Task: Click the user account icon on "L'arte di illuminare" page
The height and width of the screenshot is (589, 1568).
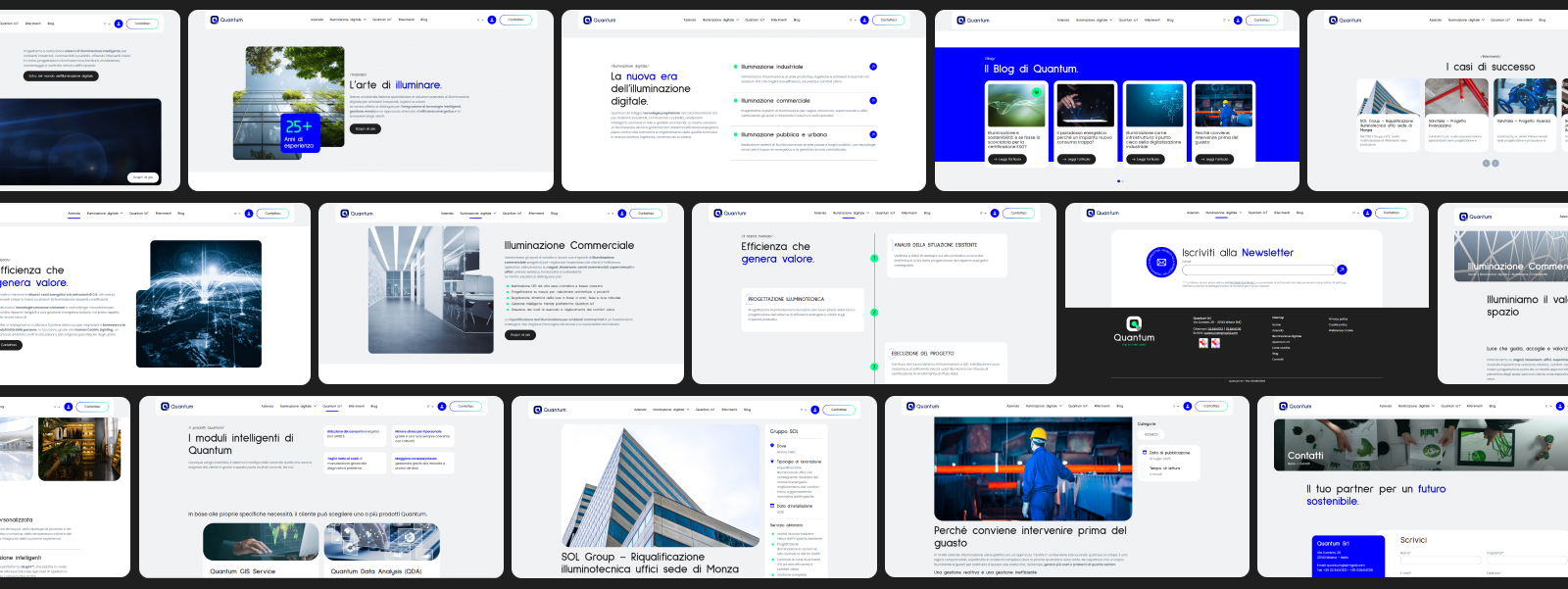Action: pyautogui.click(x=492, y=20)
